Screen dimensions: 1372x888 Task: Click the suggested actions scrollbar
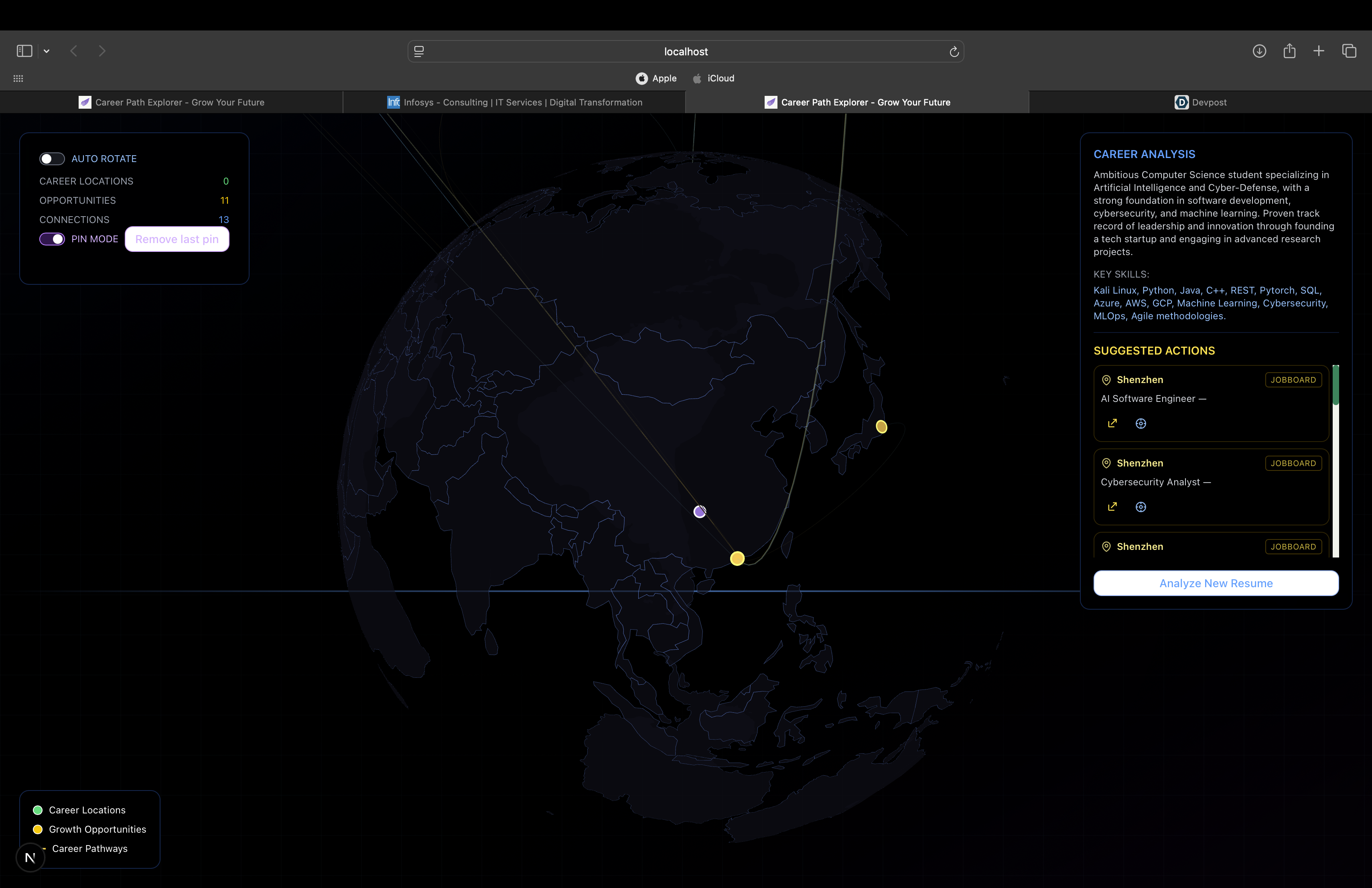point(1335,461)
